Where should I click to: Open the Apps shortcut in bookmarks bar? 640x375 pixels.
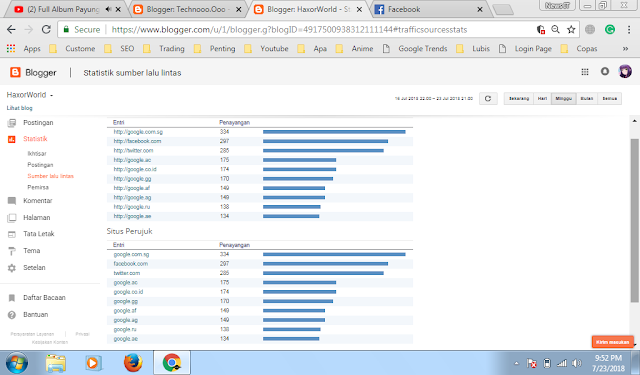pyautogui.click(x=24, y=49)
